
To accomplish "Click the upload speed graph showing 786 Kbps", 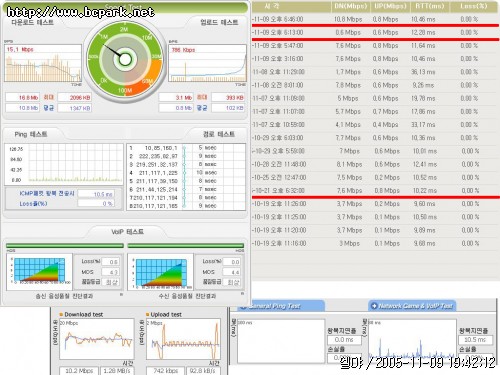I will pyautogui.click(x=208, y=63).
